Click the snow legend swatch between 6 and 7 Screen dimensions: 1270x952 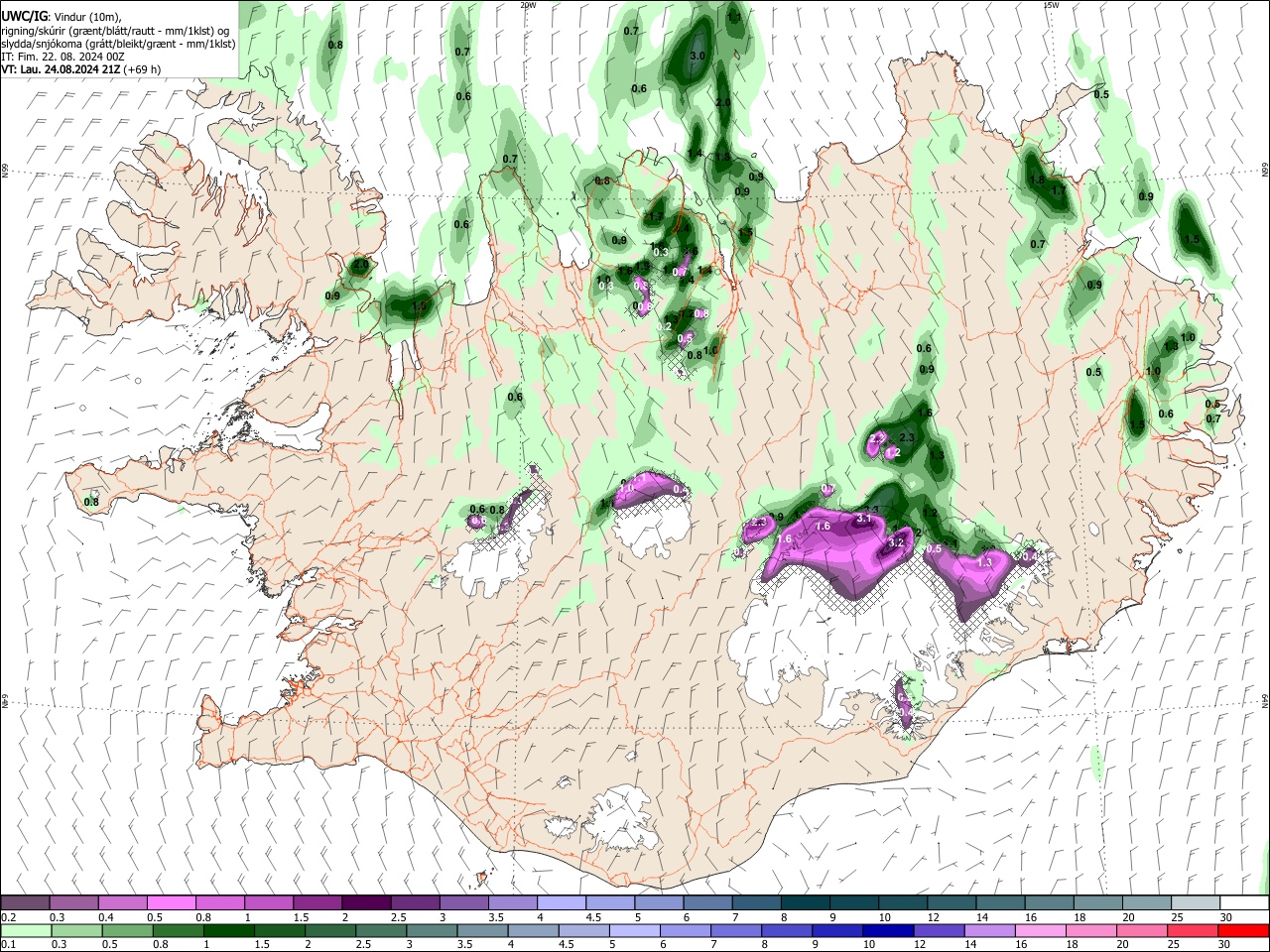[706, 902]
